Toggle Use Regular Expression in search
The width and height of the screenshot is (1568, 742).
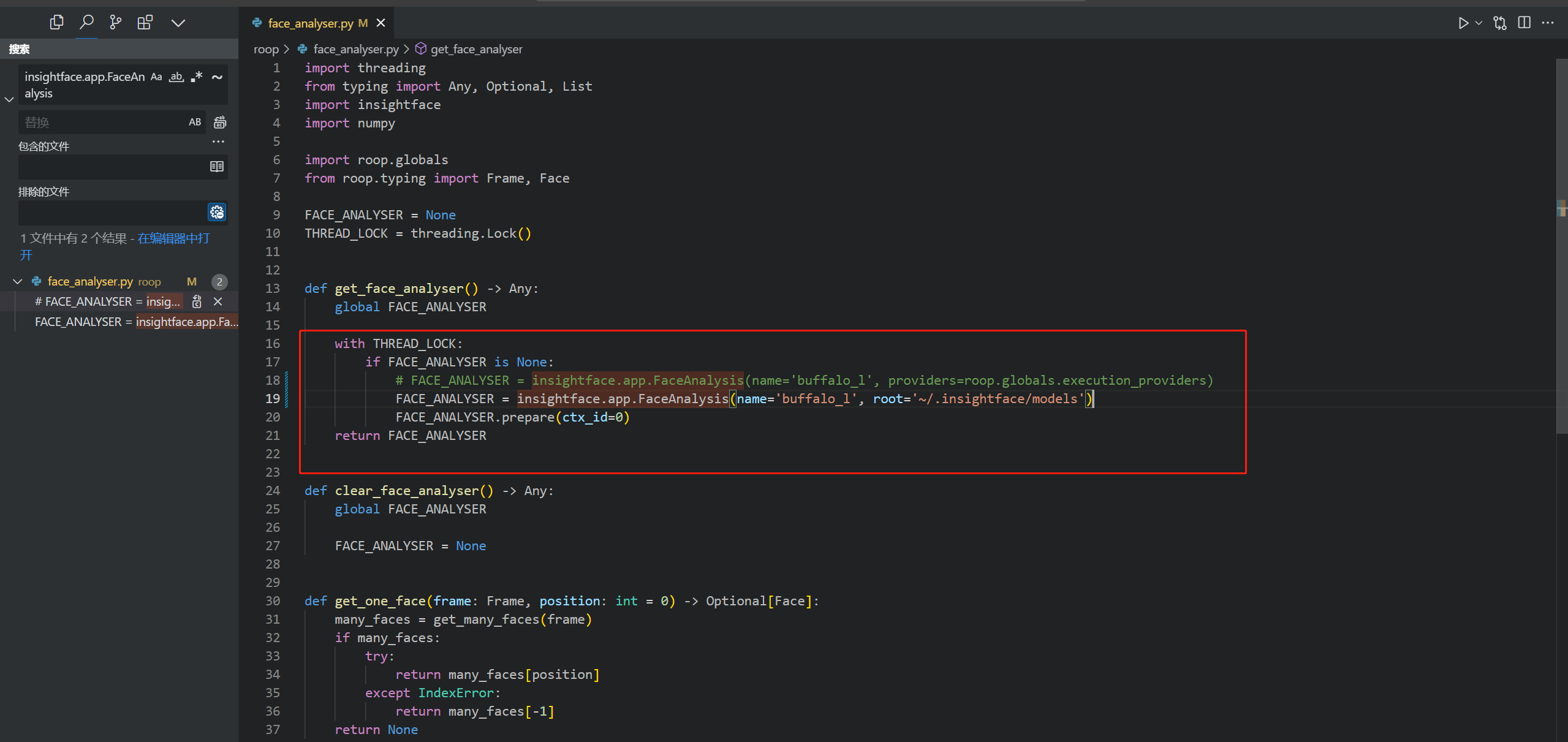click(197, 77)
